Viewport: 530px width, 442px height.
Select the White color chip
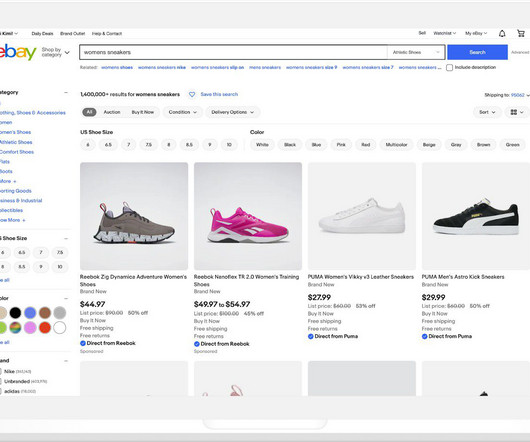coord(262,145)
